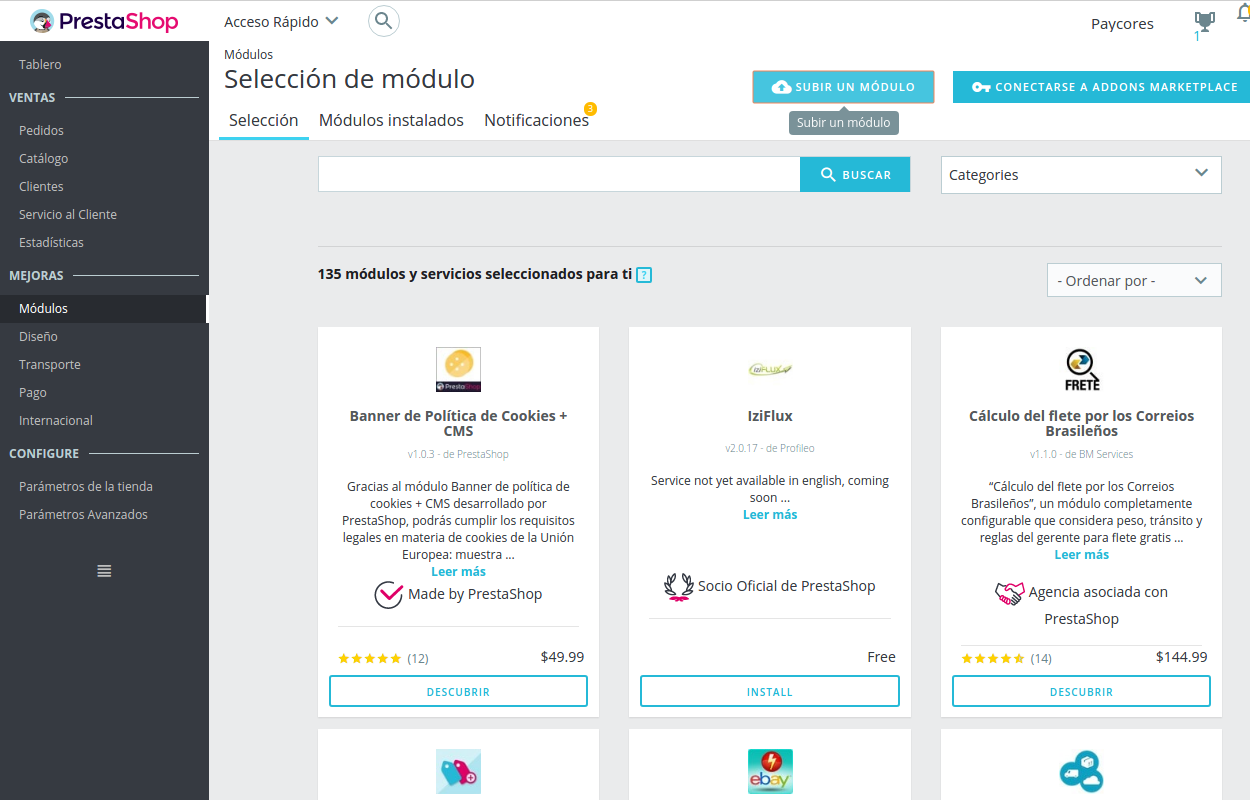Click the Socio Oficial laurel badge icon
Screen dimensions: 1250x800
(x=679, y=587)
